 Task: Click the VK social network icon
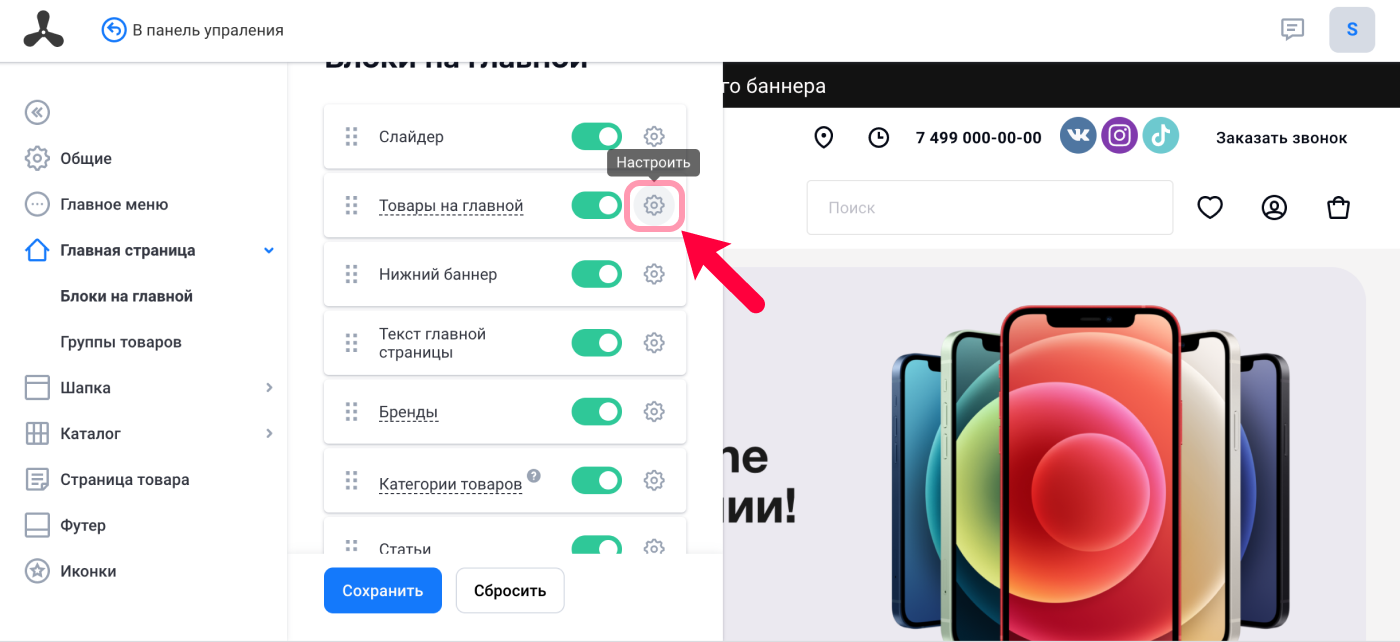click(x=1078, y=135)
